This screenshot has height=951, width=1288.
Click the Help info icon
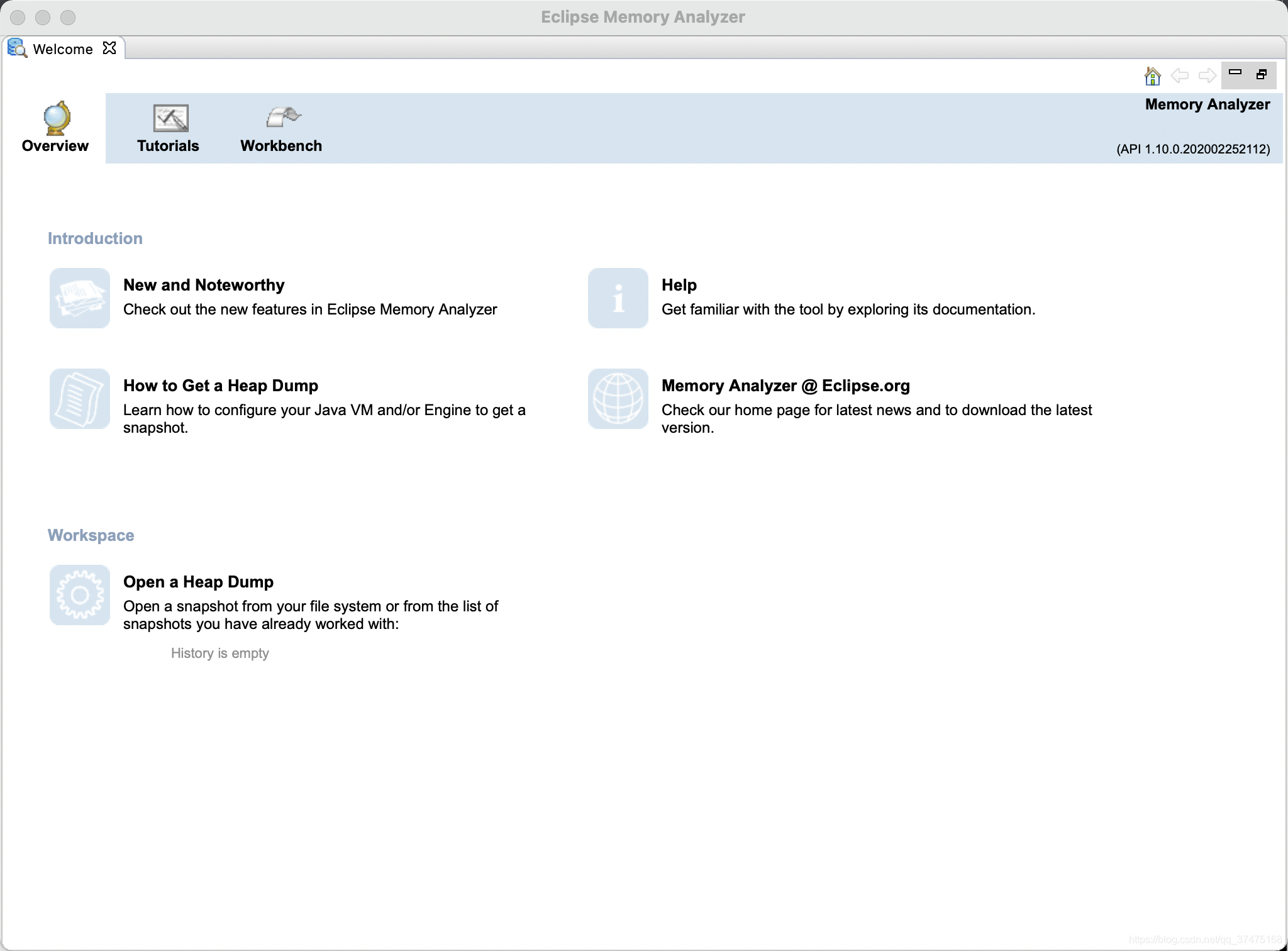[618, 298]
